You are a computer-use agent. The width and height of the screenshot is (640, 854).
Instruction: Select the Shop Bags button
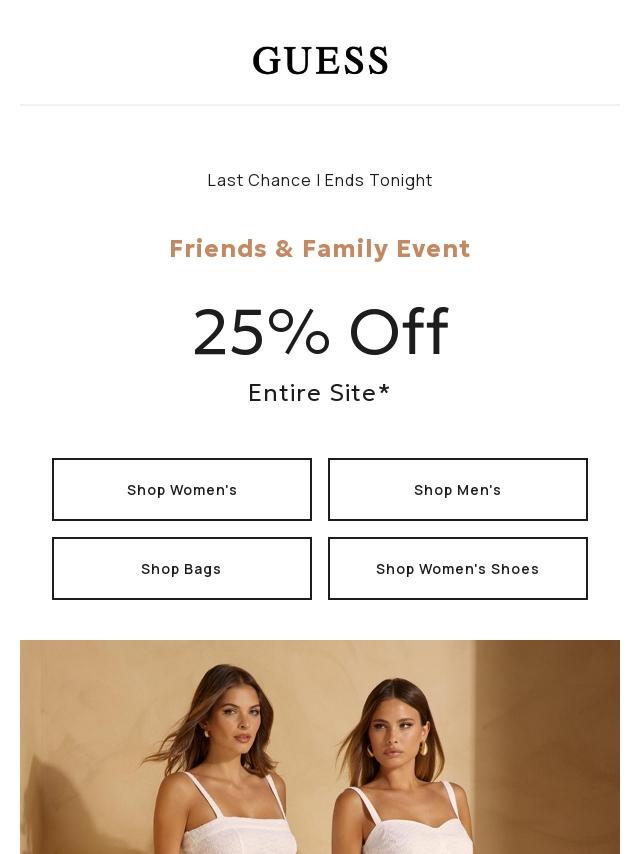(x=182, y=568)
